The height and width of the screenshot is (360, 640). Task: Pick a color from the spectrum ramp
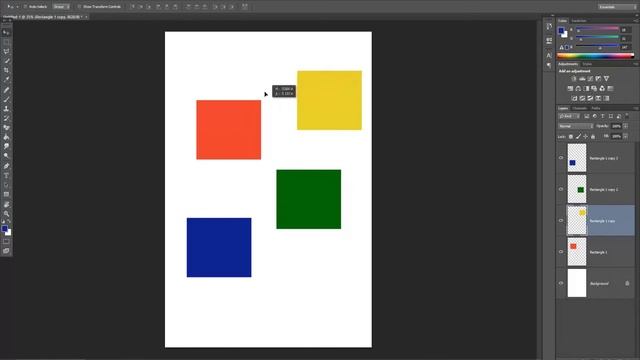(596, 56)
